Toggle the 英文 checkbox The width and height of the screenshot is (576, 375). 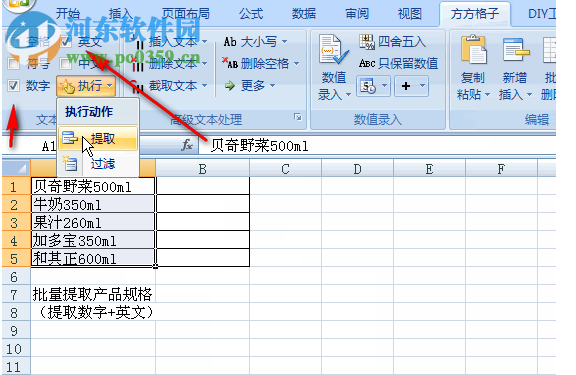point(66,42)
